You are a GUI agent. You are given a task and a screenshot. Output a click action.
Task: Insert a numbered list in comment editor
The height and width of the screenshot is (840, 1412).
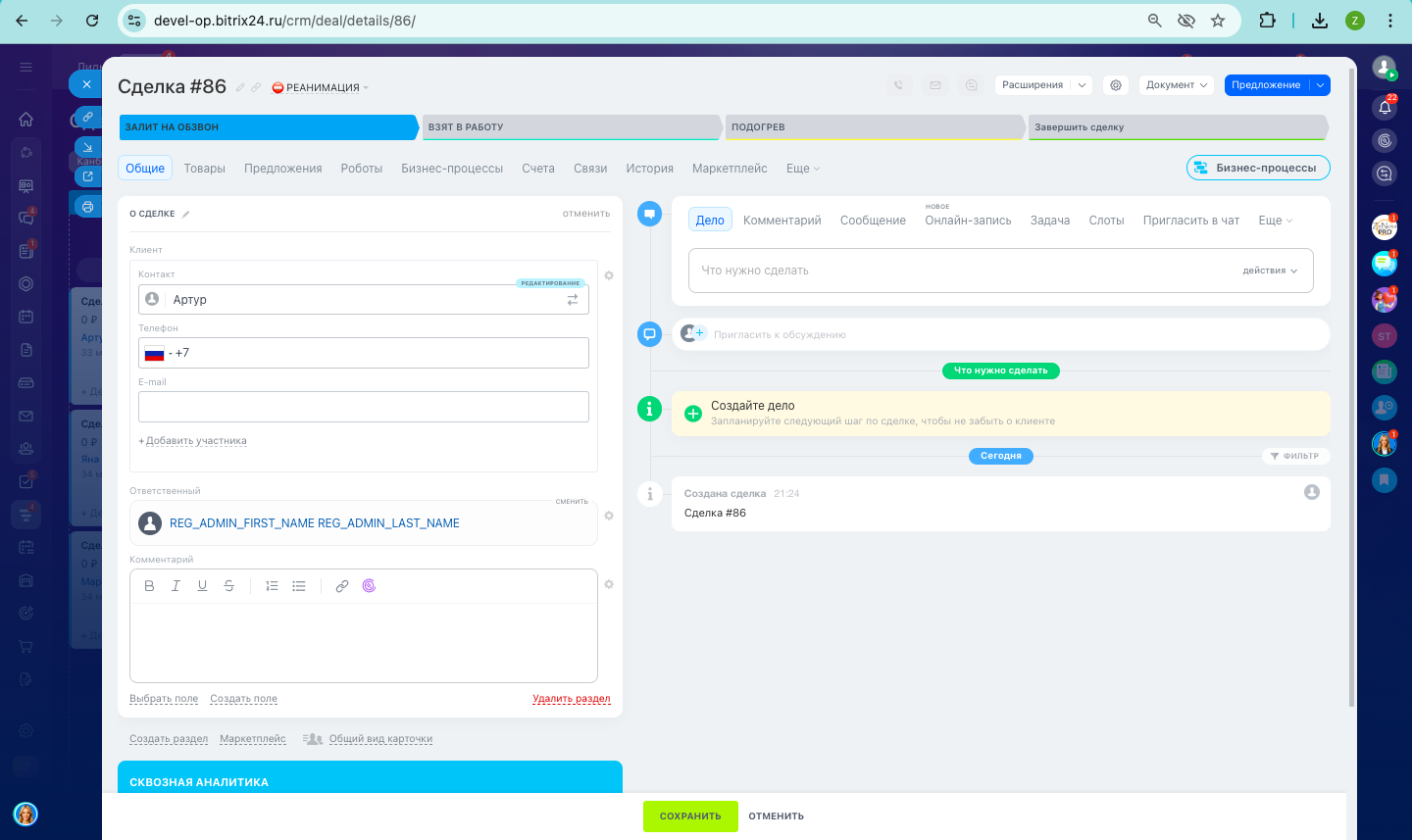tap(272, 586)
